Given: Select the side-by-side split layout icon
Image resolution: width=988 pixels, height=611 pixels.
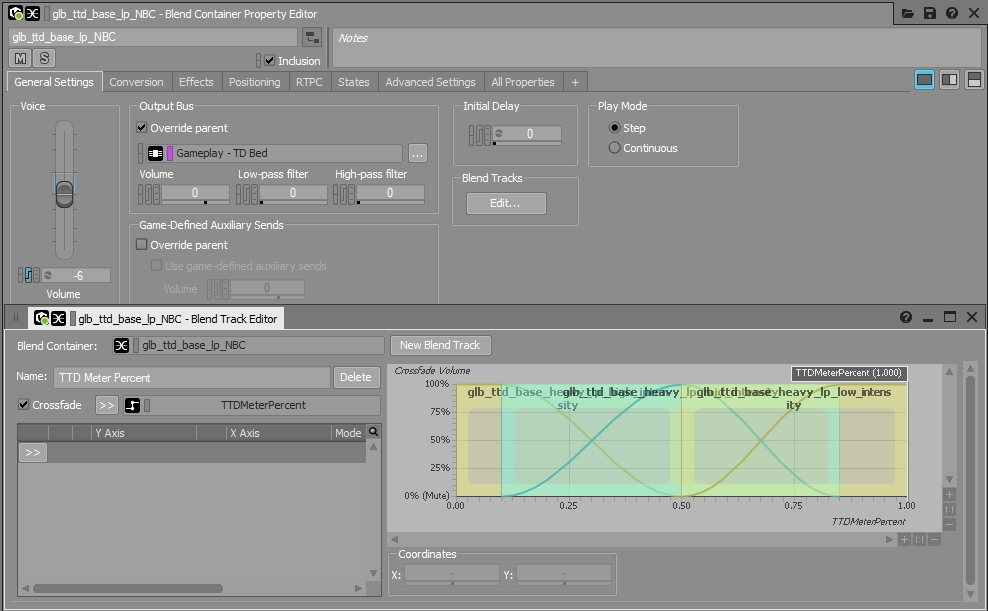Looking at the screenshot, I should pyautogui.click(x=949, y=80).
